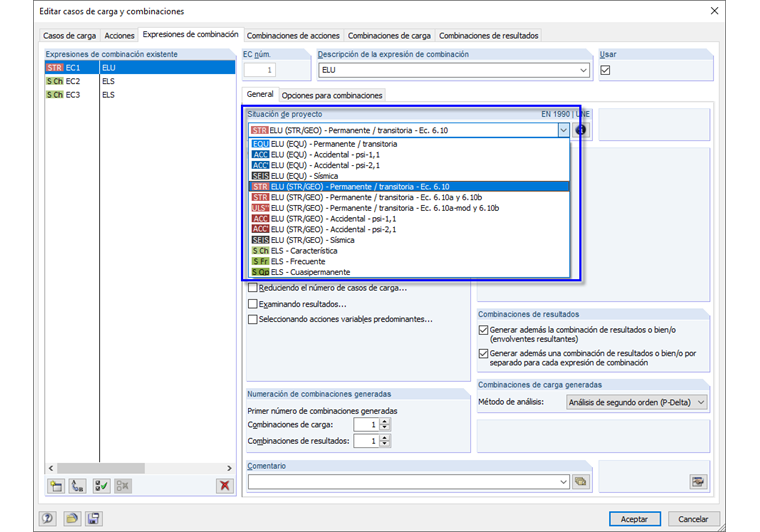Enable the Examinando resultados checkbox
This screenshot has height=532, width=760.
point(253,304)
